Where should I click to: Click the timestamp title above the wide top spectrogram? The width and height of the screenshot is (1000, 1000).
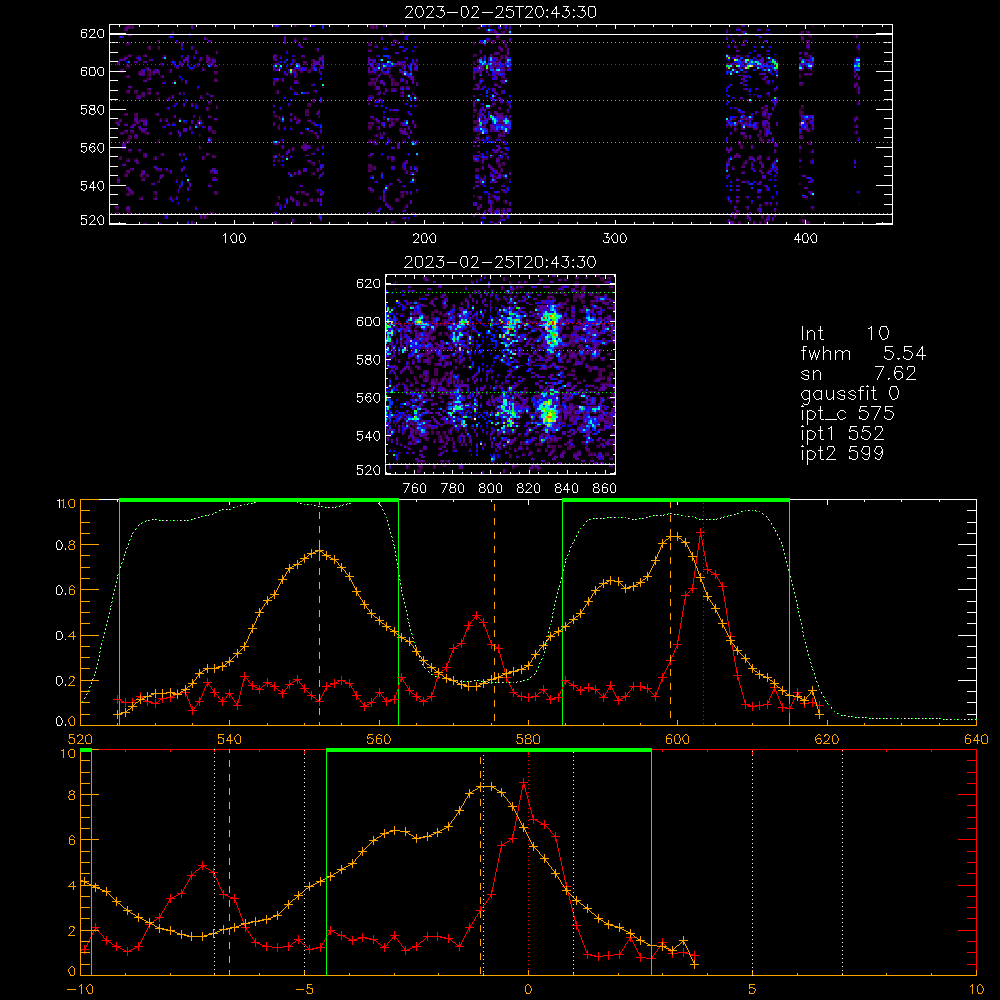[x=500, y=12]
